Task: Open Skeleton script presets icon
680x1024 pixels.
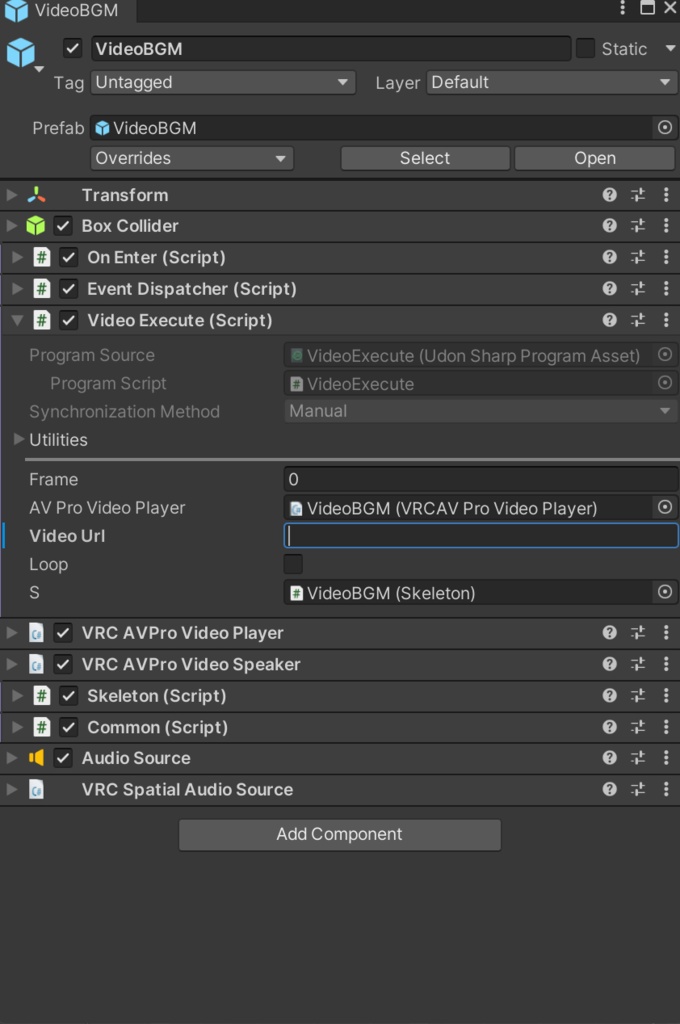Action: (x=638, y=695)
